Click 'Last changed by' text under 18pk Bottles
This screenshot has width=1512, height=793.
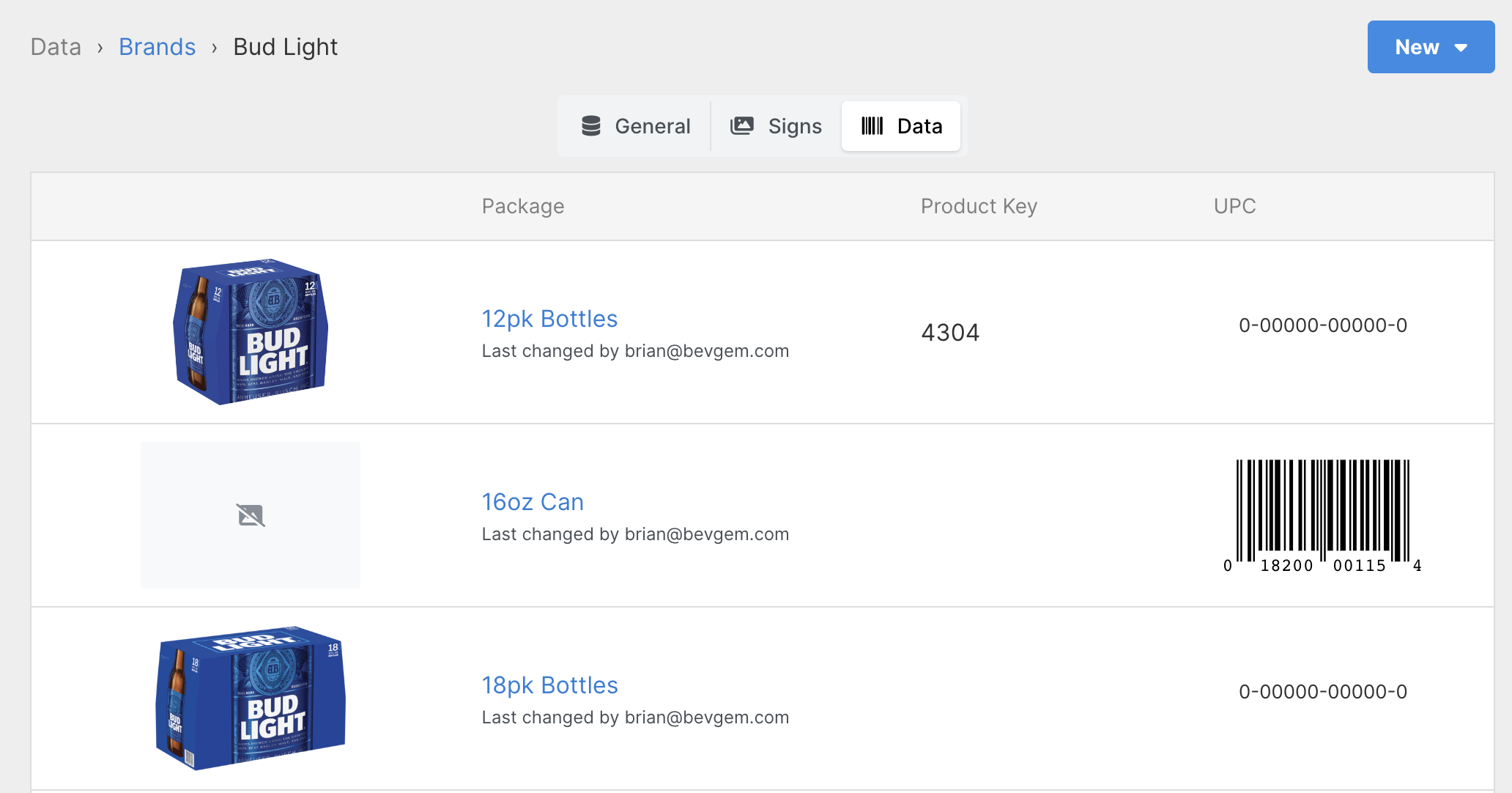[x=635, y=718]
